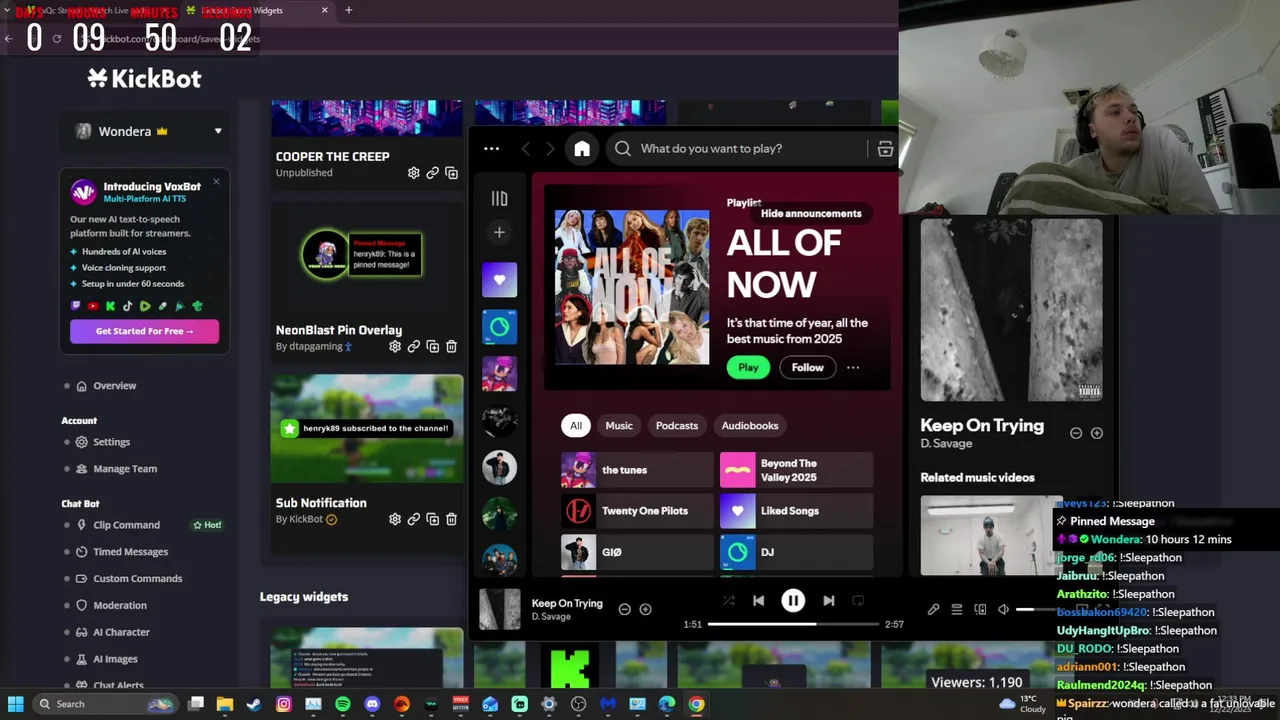This screenshot has height=720, width=1280.
Task: Open Keep On Trying album art in right panel
Action: pyautogui.click(x=1011, y=310)
